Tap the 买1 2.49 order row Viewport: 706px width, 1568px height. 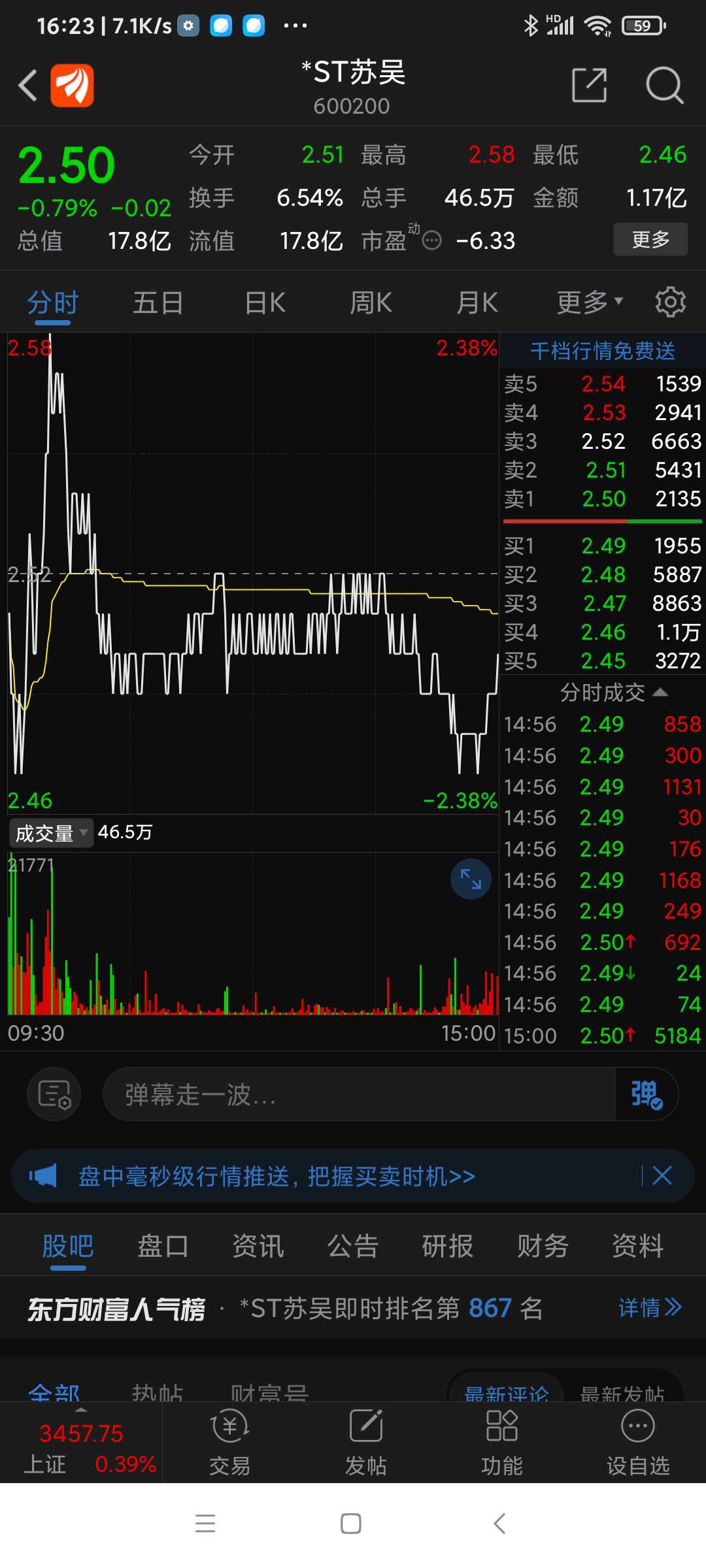pos(602,546)
